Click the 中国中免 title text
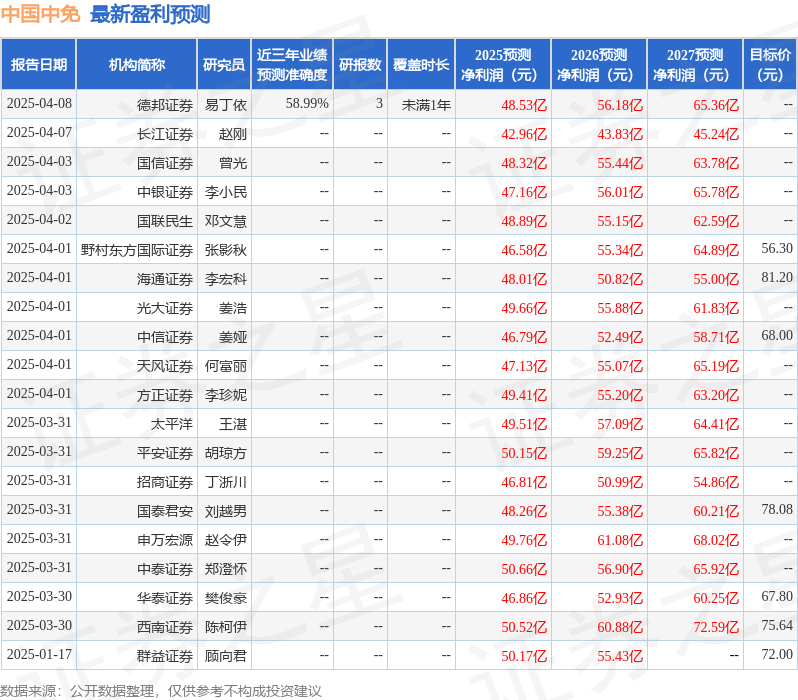Screen dimensions: 798x700 (40, 14)
